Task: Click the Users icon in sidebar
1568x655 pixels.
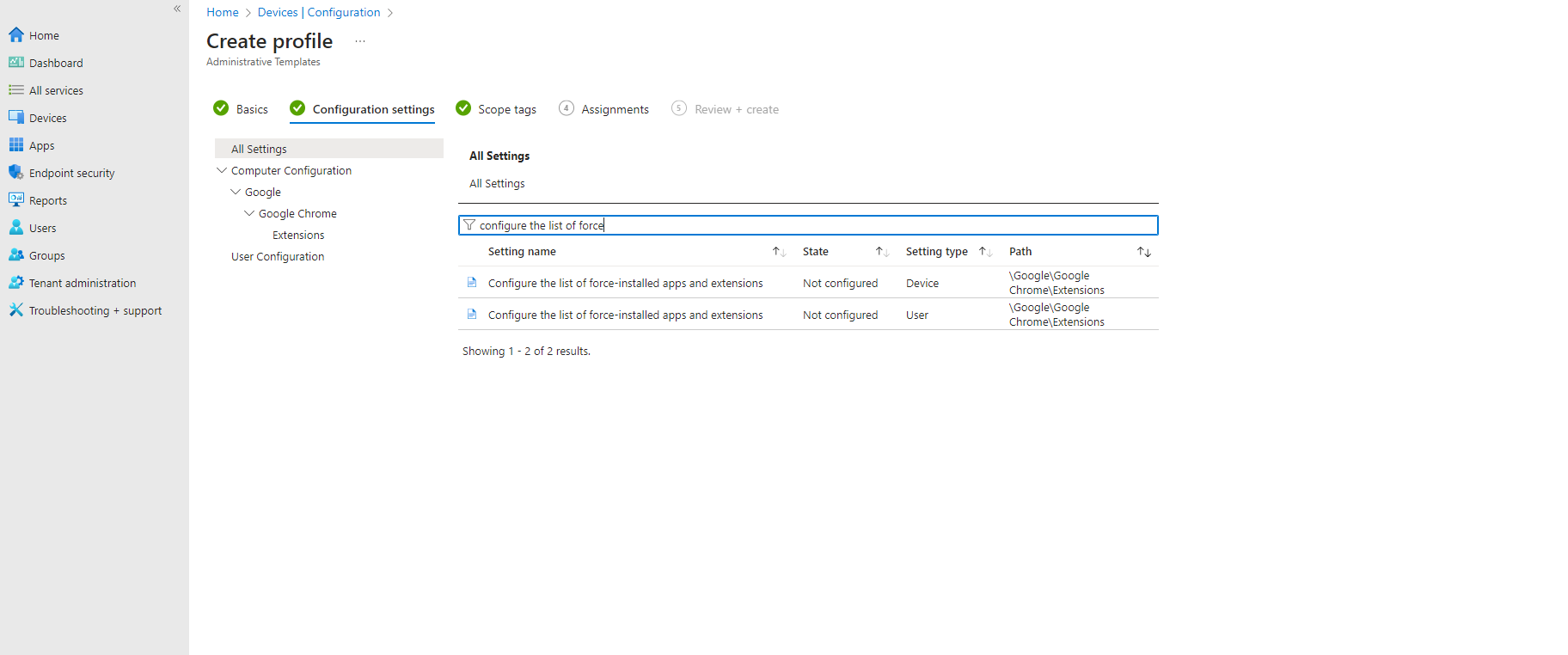Action: click(x=16, y=228)
